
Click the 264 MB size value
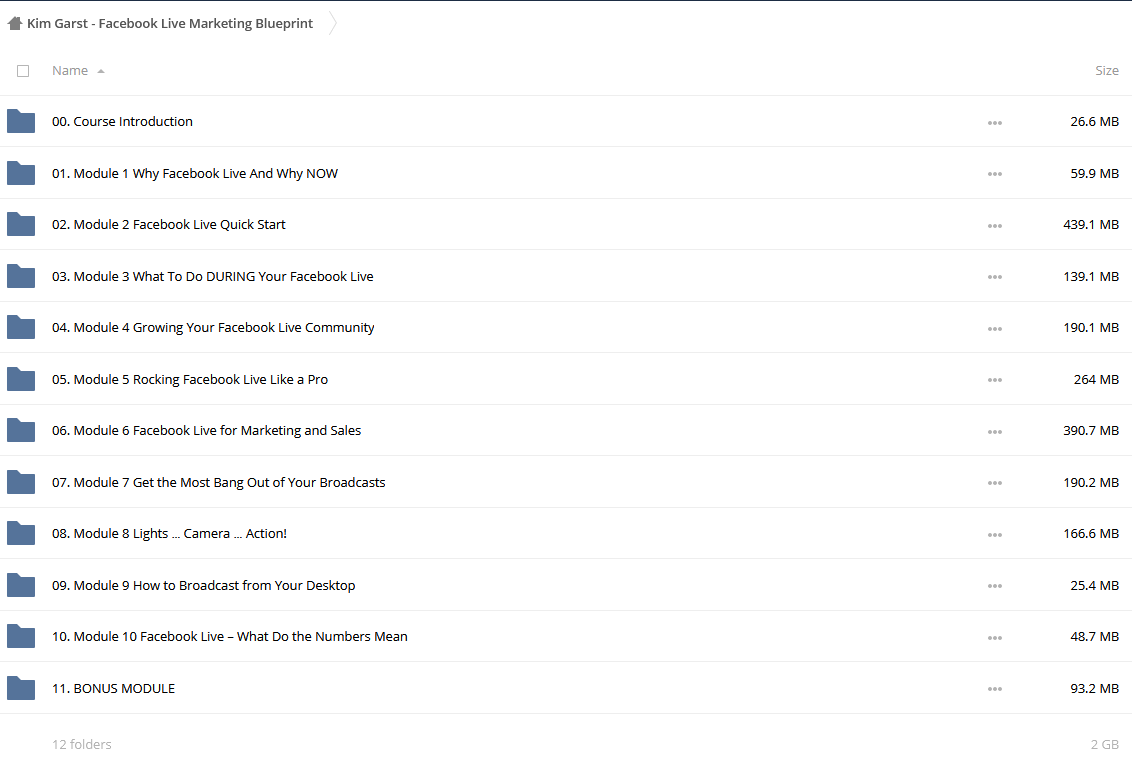[x=1097, y=379]
